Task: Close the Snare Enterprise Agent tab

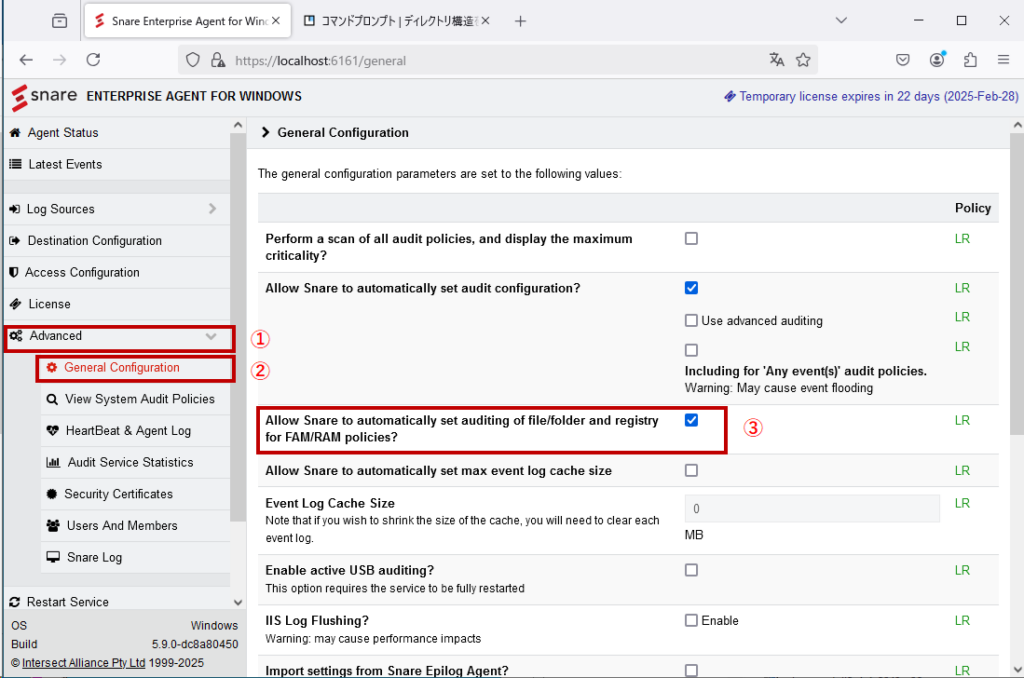Action: click(276, 21)
